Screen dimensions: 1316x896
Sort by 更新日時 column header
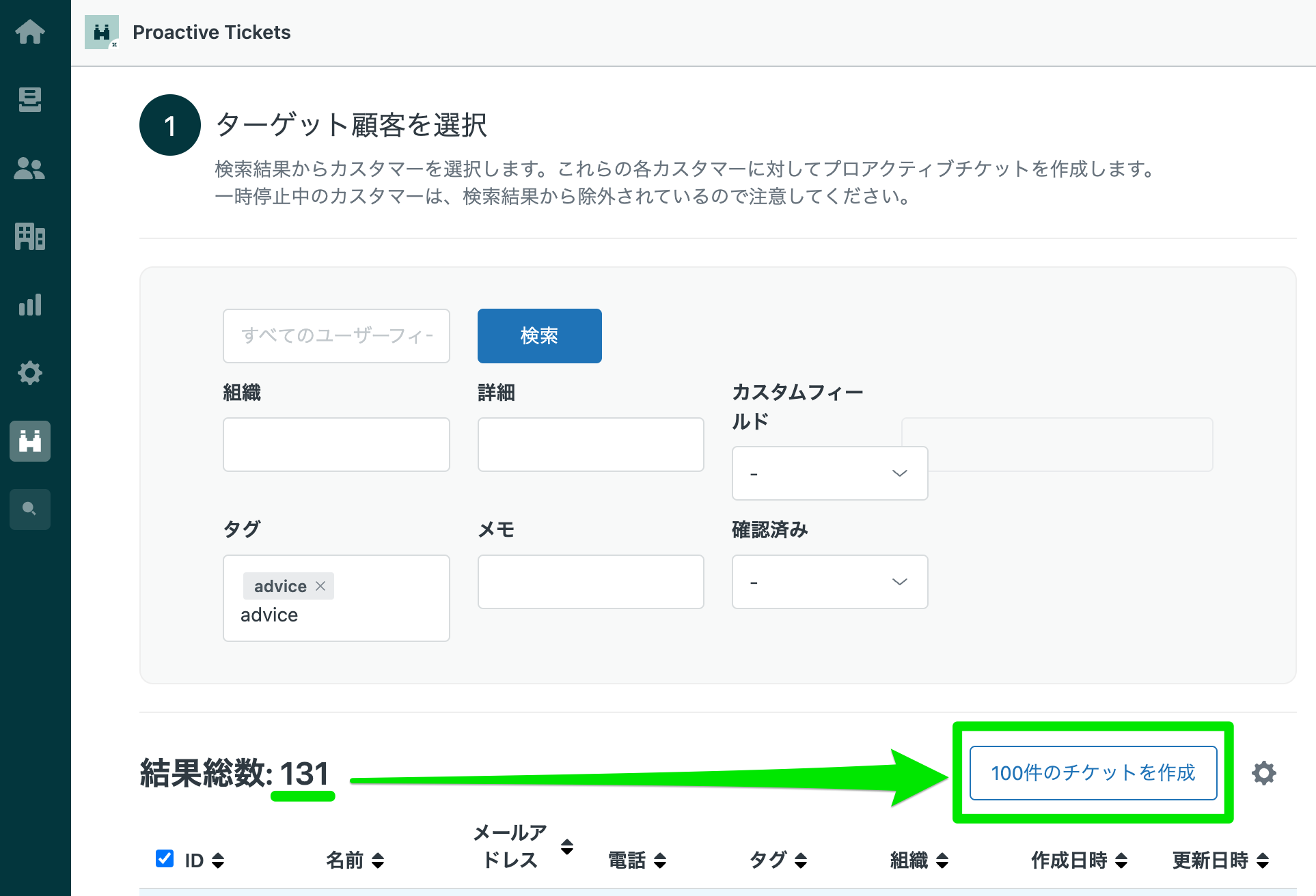pyautogui.click(x=1220, y=860)
